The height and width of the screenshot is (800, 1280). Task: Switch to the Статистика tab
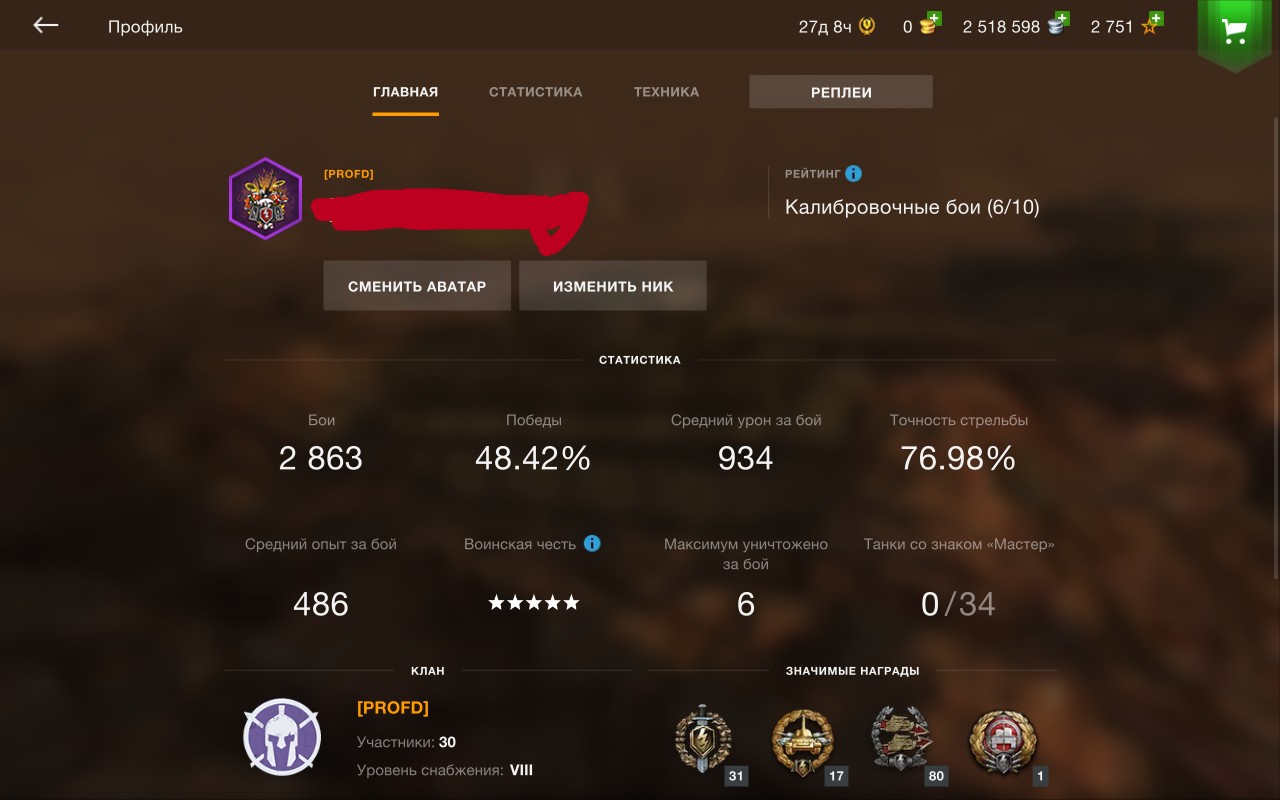click(535, 92)
